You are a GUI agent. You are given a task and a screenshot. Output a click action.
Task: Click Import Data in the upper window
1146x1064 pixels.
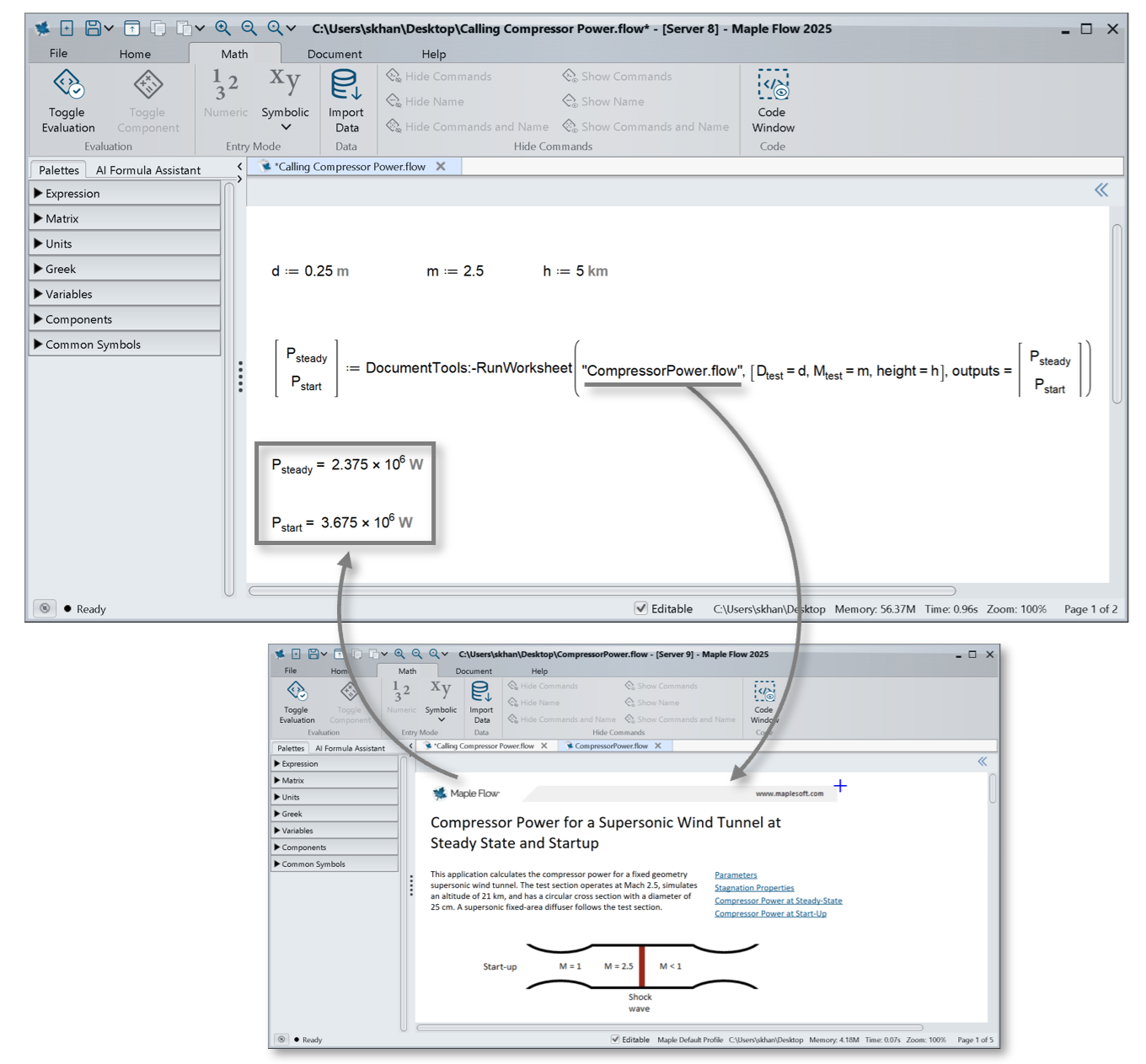click(346, 101)
